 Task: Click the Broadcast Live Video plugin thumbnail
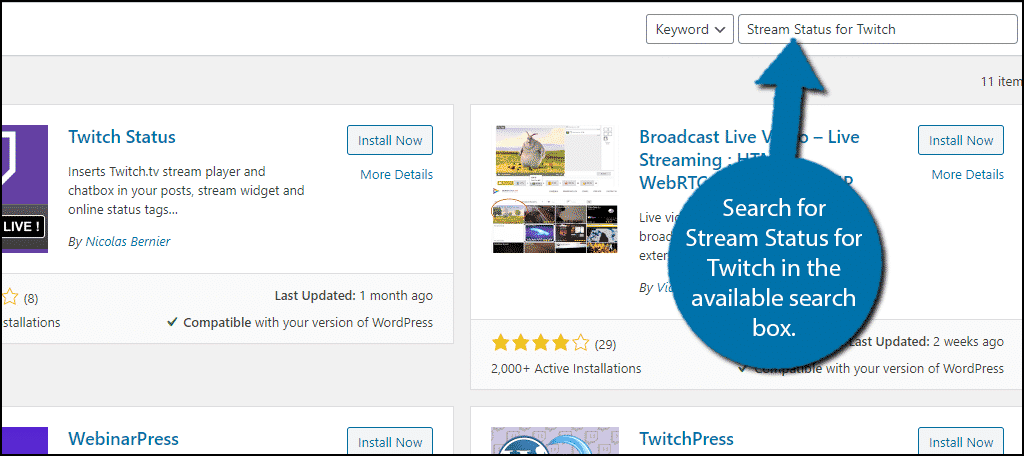[553, 189]
